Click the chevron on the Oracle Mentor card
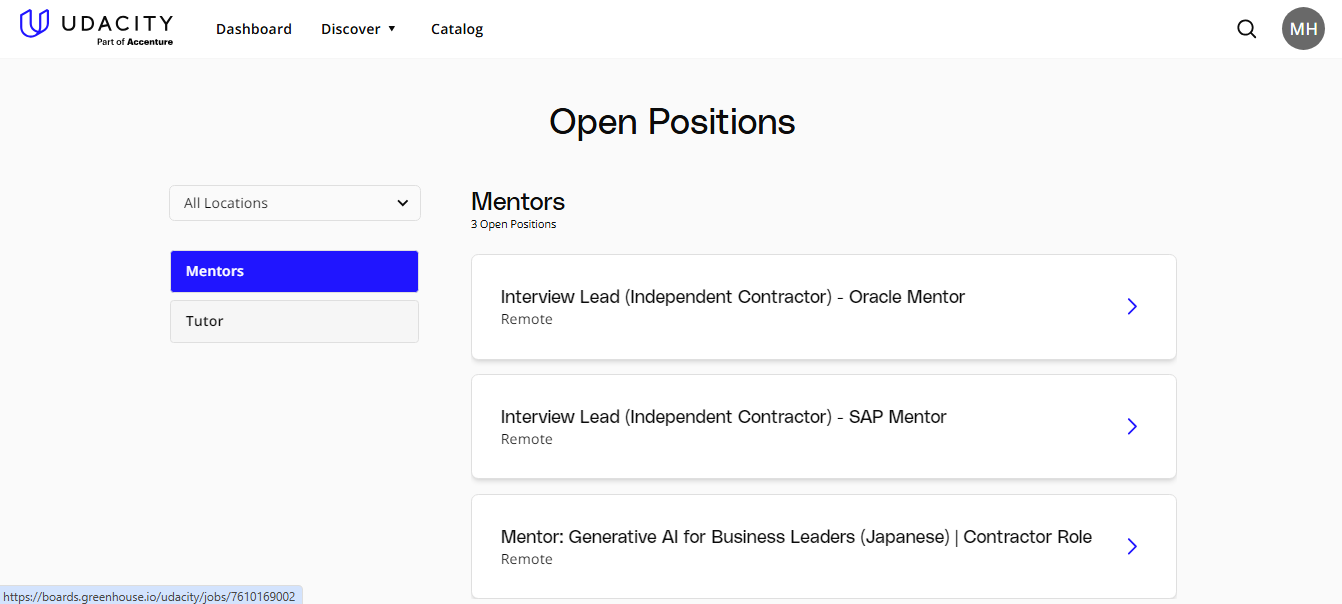Image resolution: width=1342 pixels, height=604 pixels. 1131,306
